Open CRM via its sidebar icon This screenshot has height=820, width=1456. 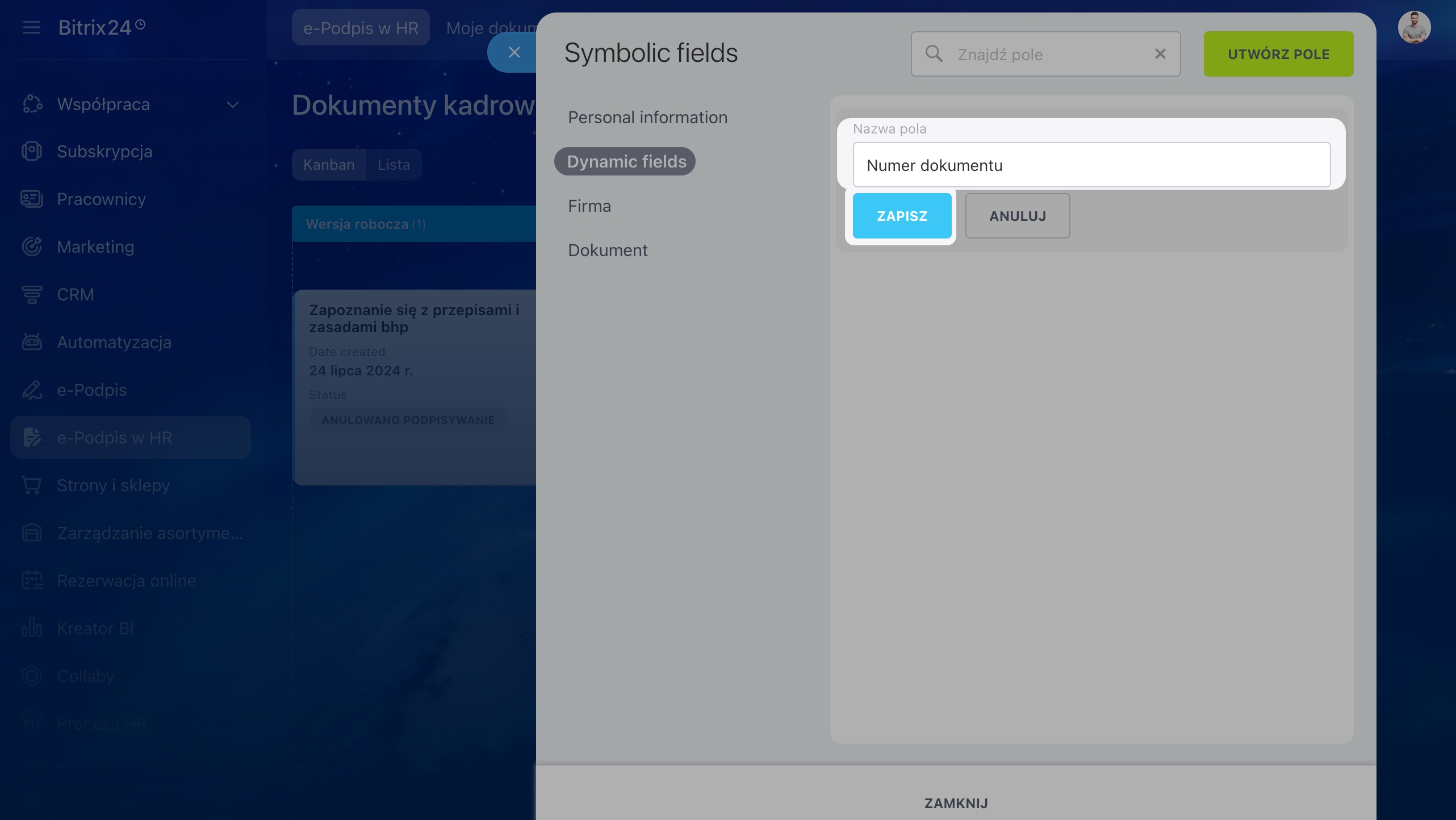click(x=32, y=295)
